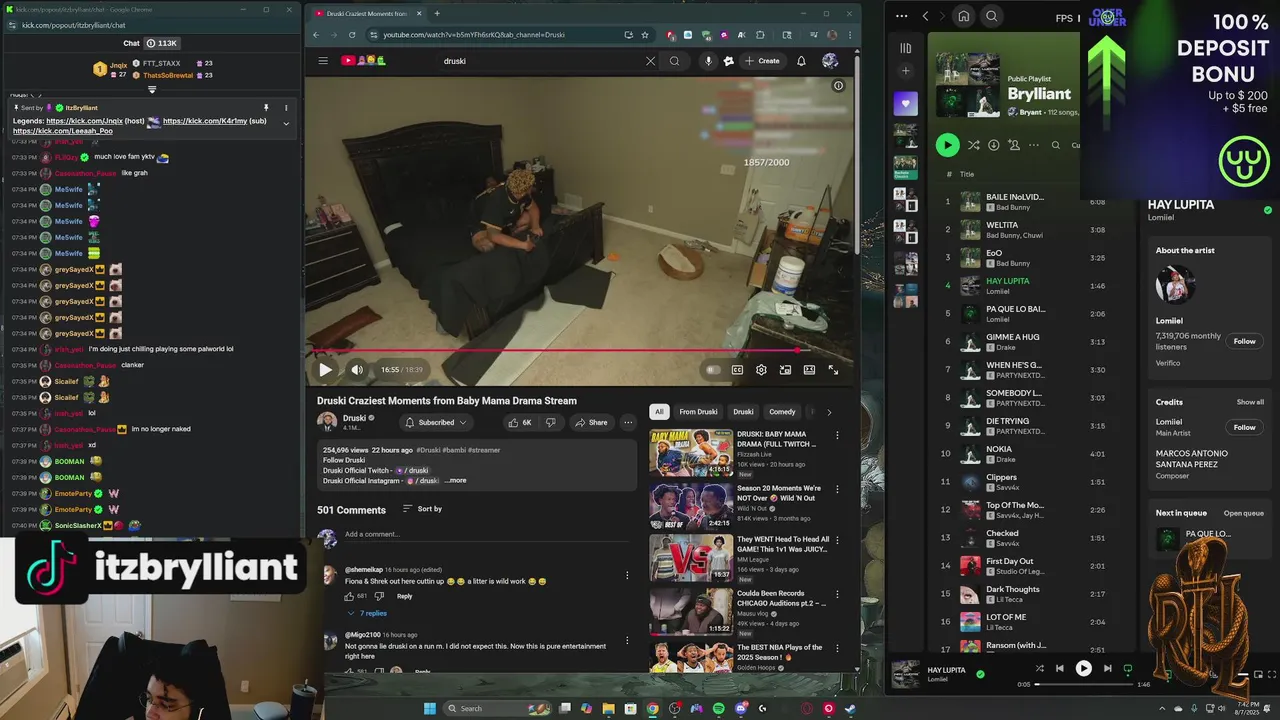1280x720 pixels.
Task: Open 'Show all' credits link
Action: tap(1250, 402)
